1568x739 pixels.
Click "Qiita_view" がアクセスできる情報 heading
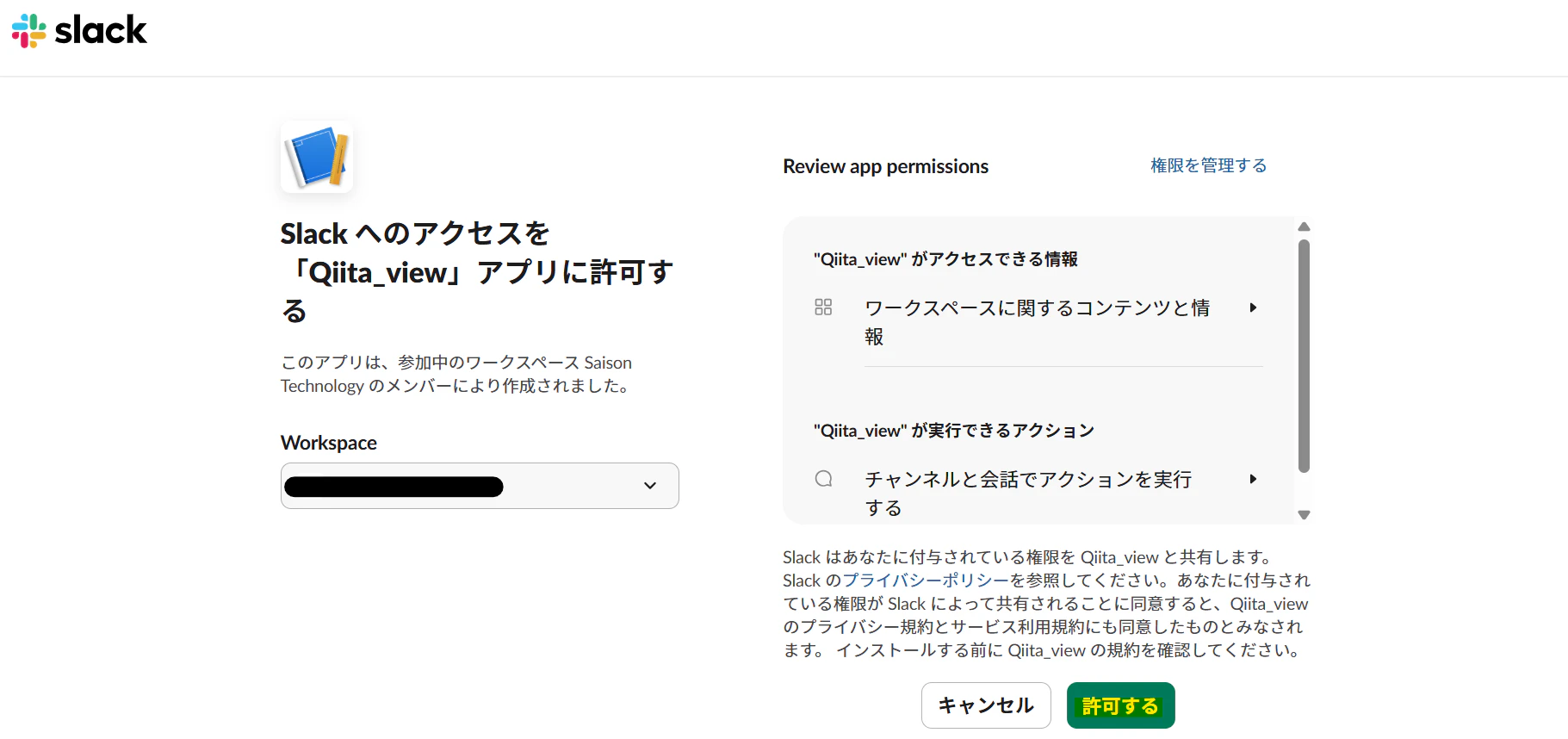pos(945,259)
